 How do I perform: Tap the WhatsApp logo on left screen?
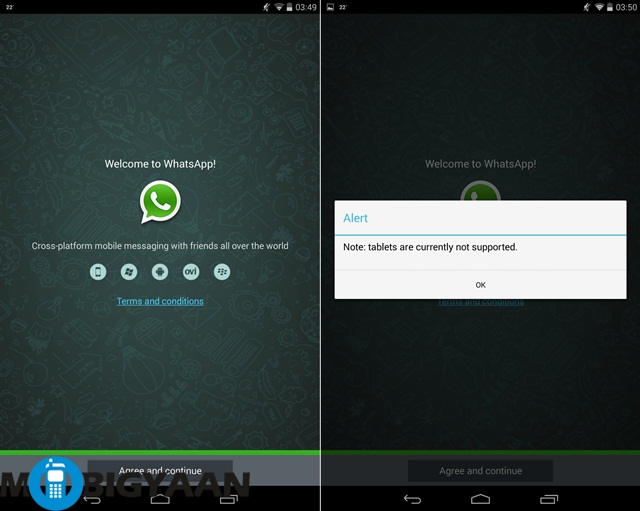160,202
